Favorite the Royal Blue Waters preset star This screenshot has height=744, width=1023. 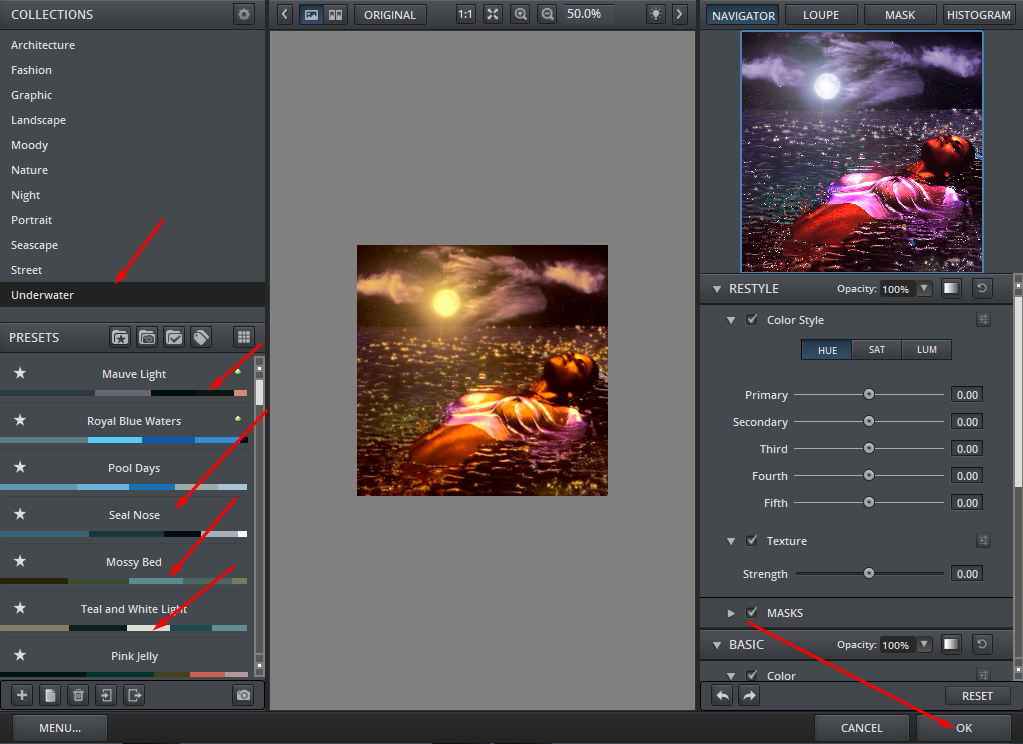point(20,420)
